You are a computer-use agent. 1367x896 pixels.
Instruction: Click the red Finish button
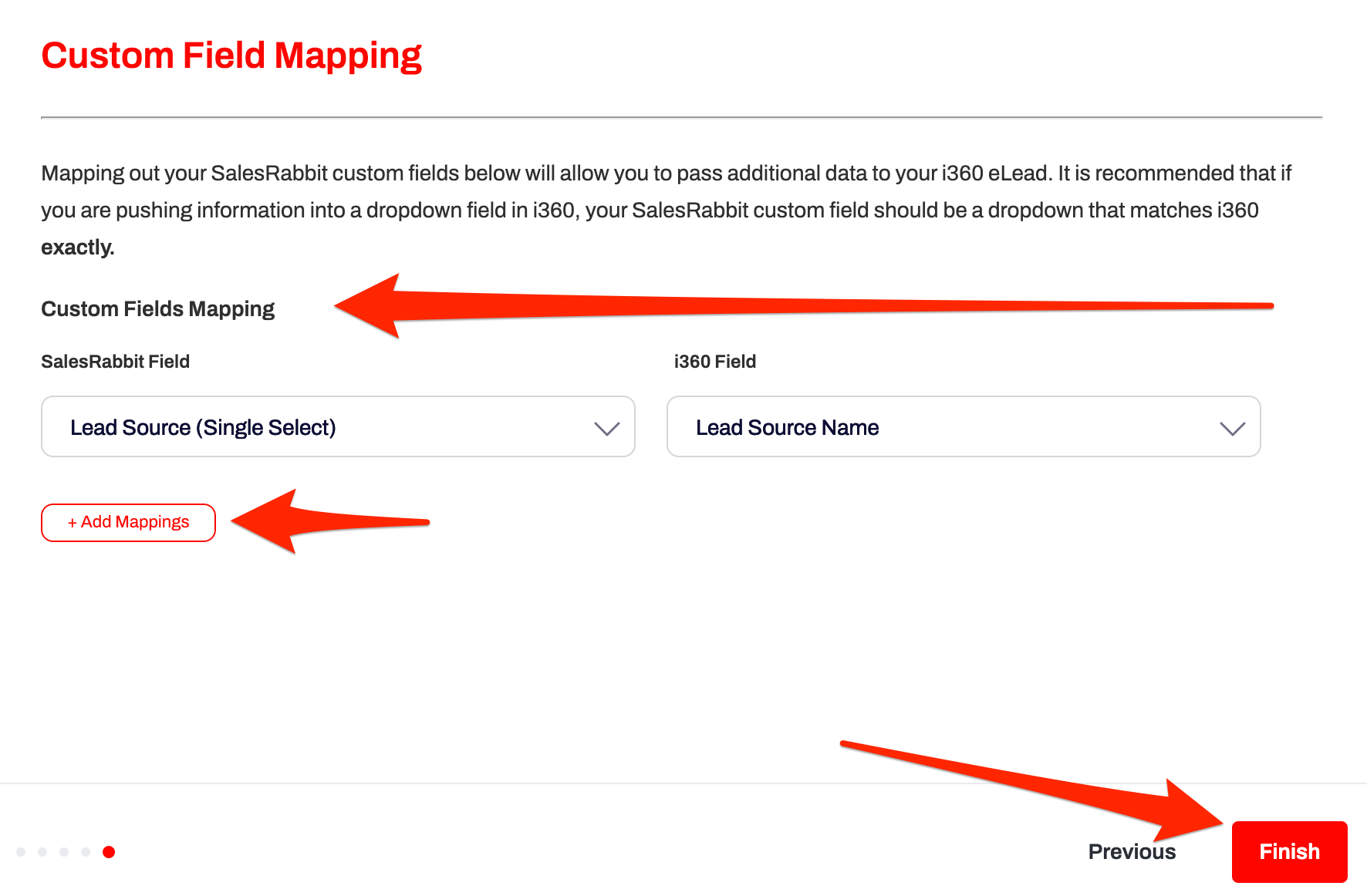click(x=1289, y=851)
